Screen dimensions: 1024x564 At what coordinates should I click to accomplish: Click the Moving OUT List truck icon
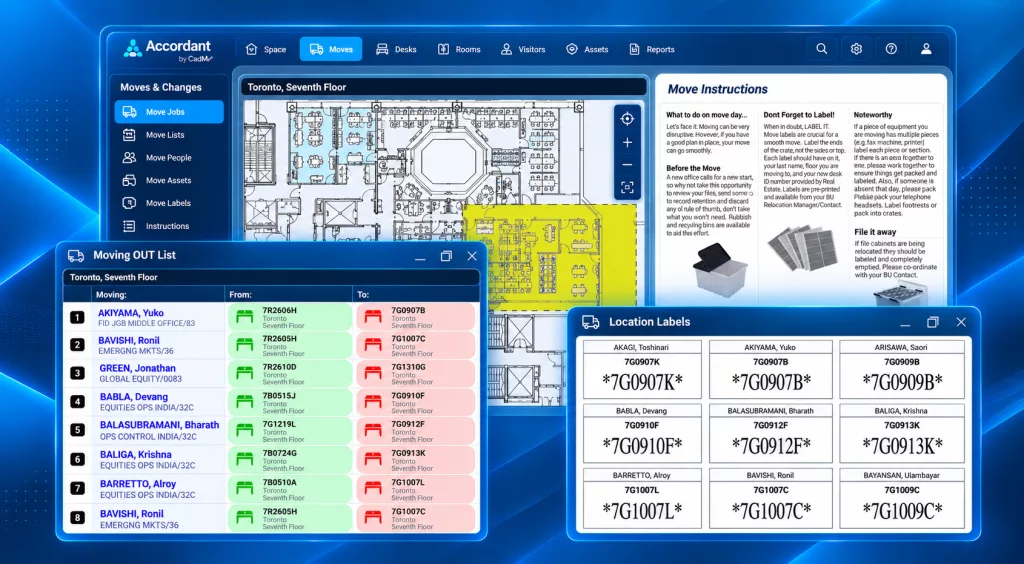pyautogui.click(x=76, y=255)
